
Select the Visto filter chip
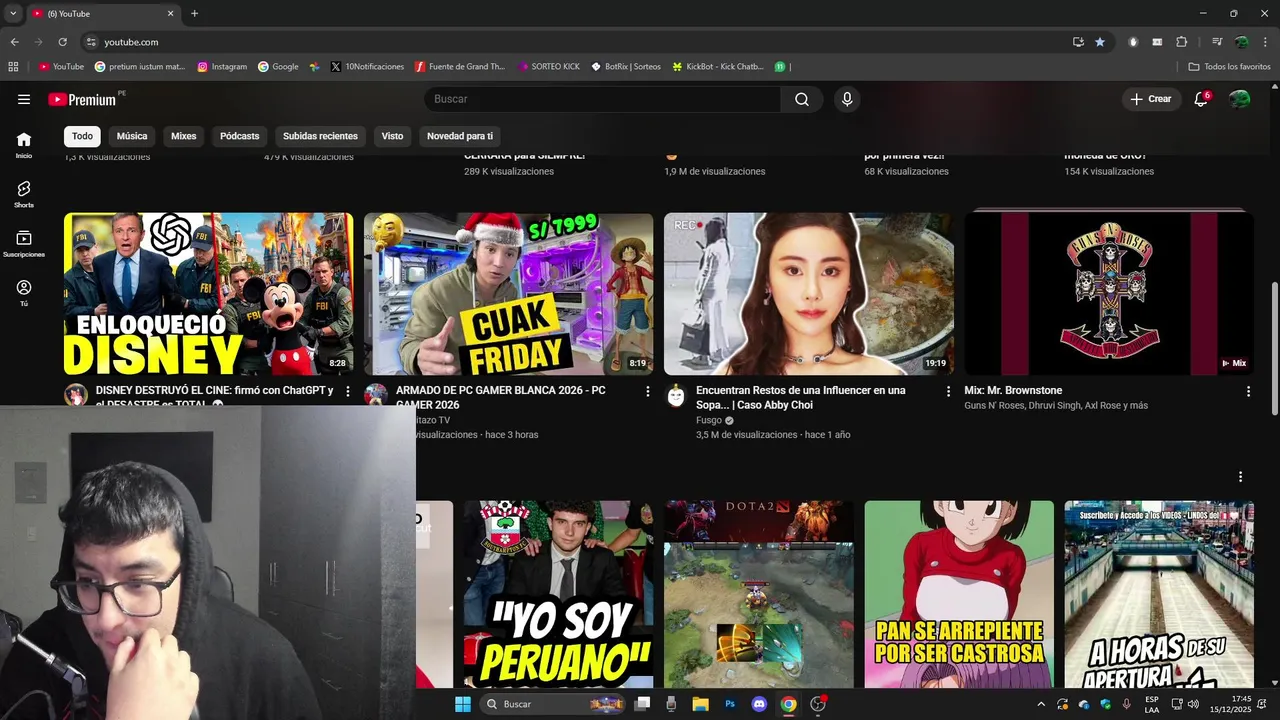click(392, 136)
